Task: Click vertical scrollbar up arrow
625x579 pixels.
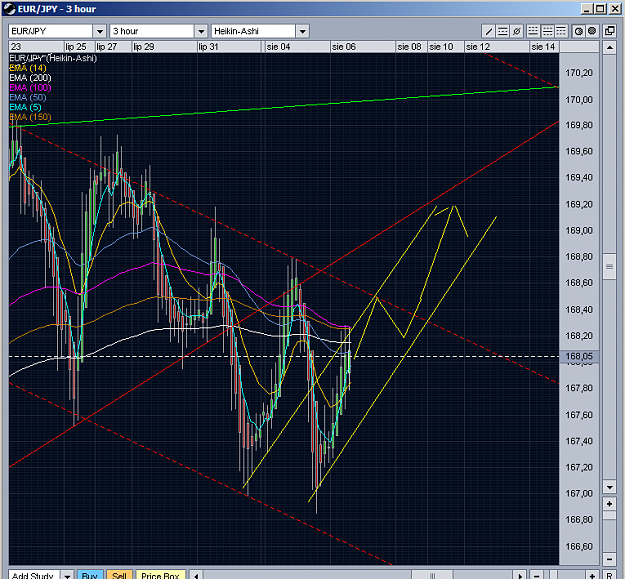Action: click(609, 48)
